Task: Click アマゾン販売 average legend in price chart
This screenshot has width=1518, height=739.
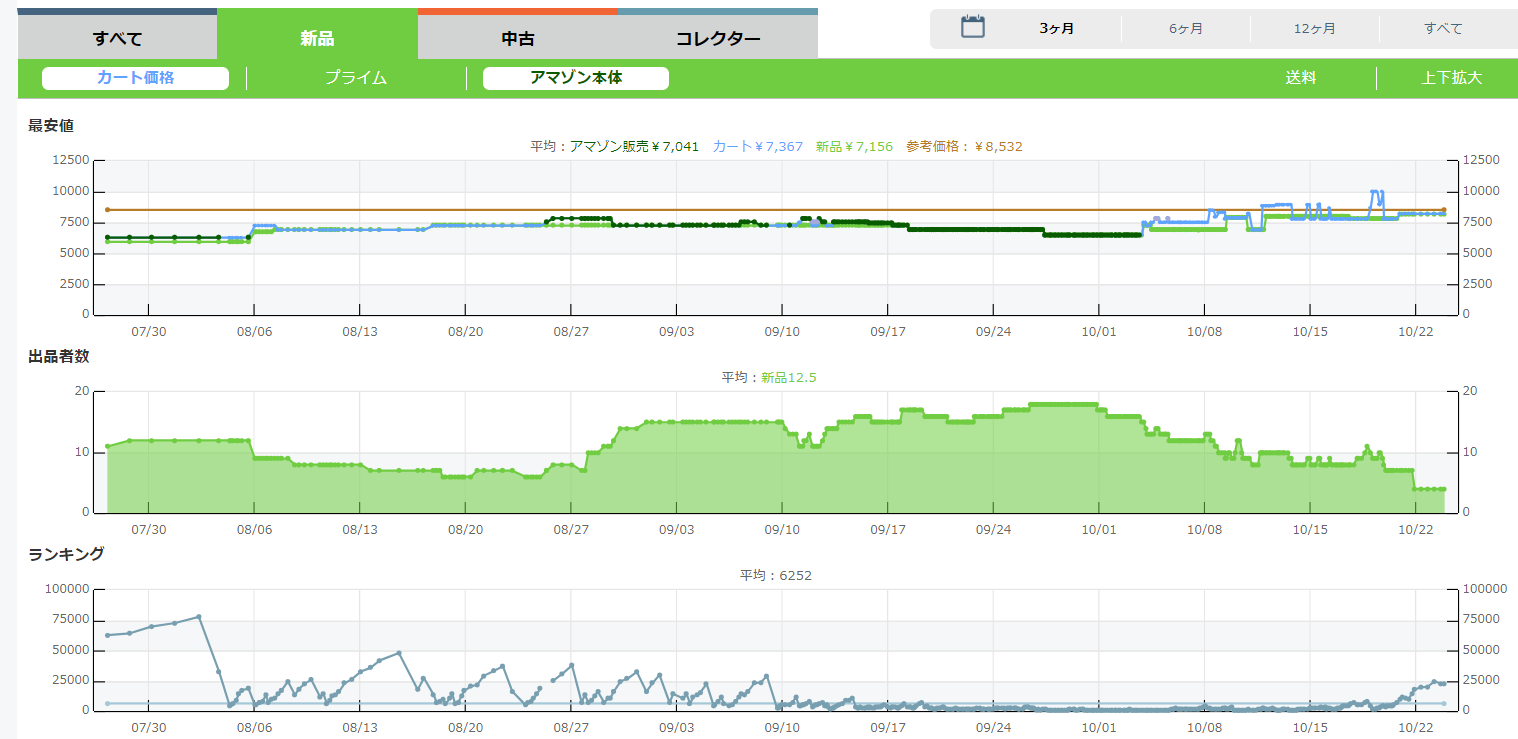Action: (634, 147)
